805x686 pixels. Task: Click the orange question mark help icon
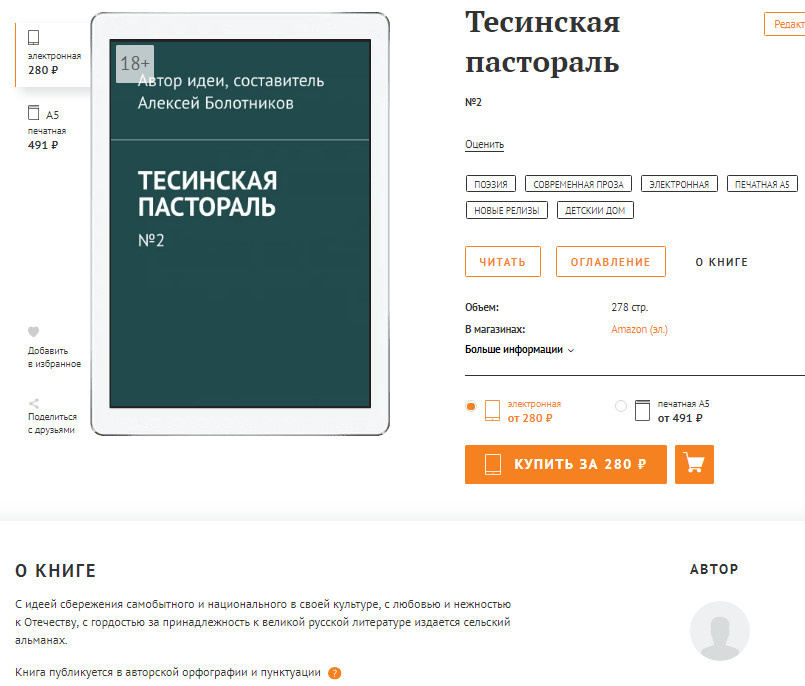pos(334,673)
